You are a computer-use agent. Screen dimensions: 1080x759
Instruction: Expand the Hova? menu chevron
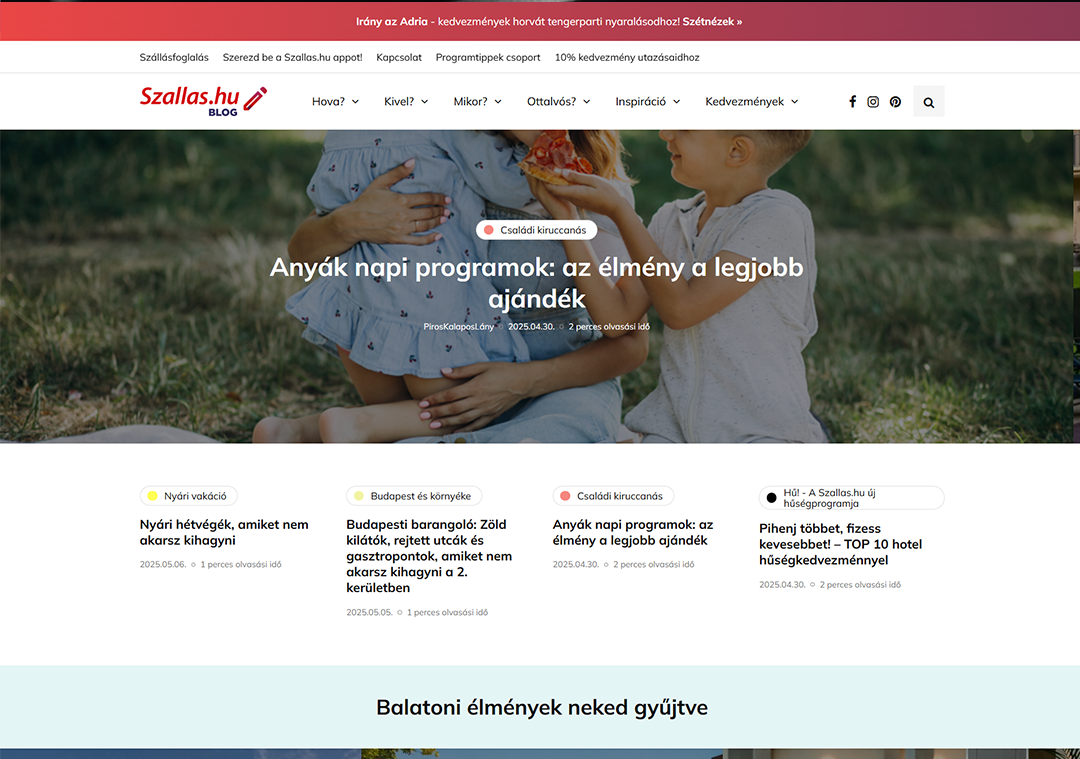click(355, 102)
